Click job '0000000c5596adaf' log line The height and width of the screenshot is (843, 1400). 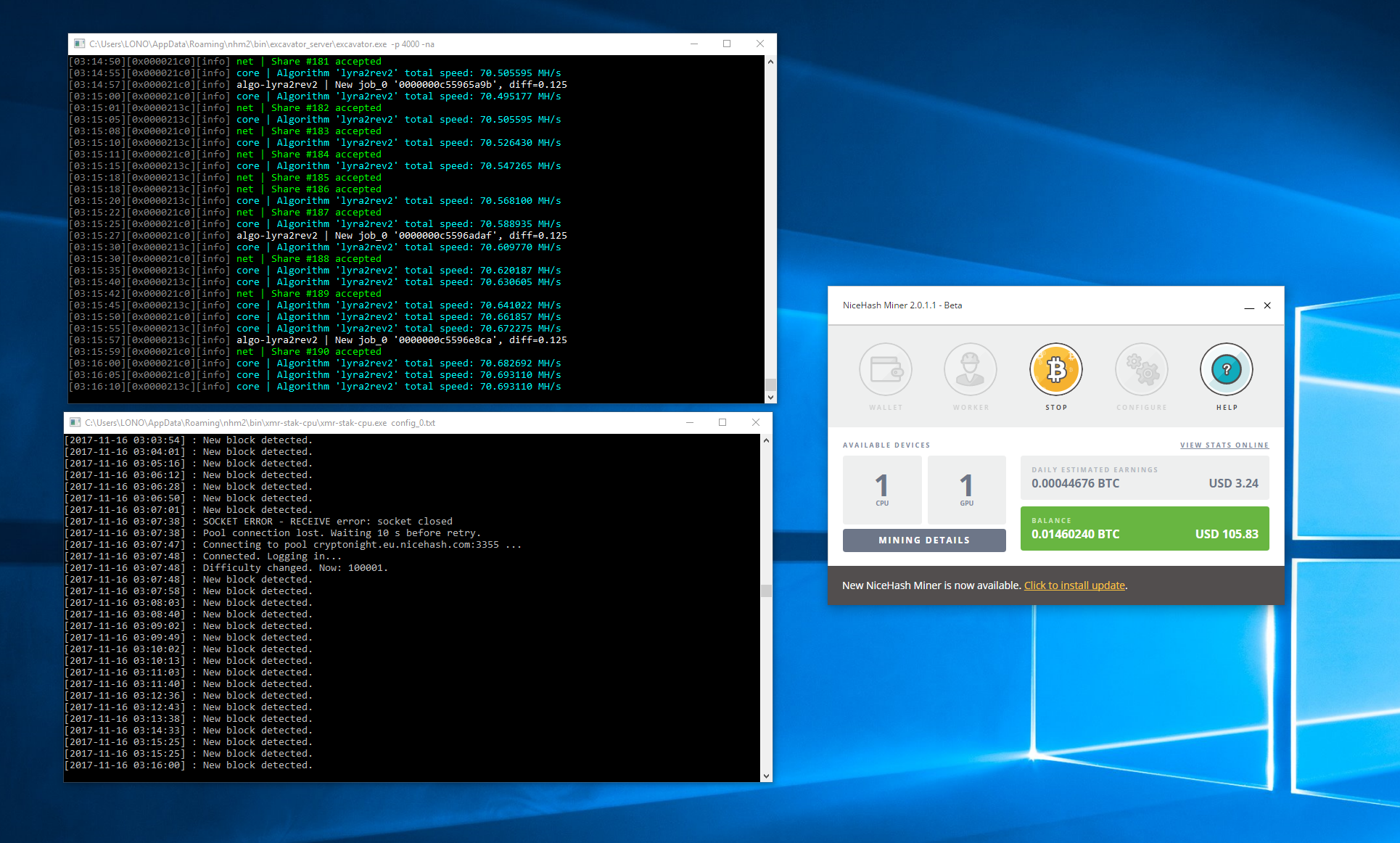318,236
